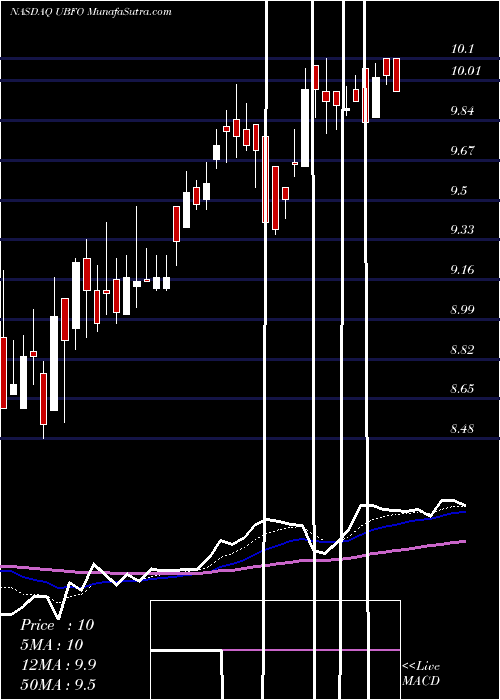The height and width of the screenshot is (700, 500).
Task: Click the NASDAQ UBFO MunafaSutra.com title text
Action: click(91, 12)
